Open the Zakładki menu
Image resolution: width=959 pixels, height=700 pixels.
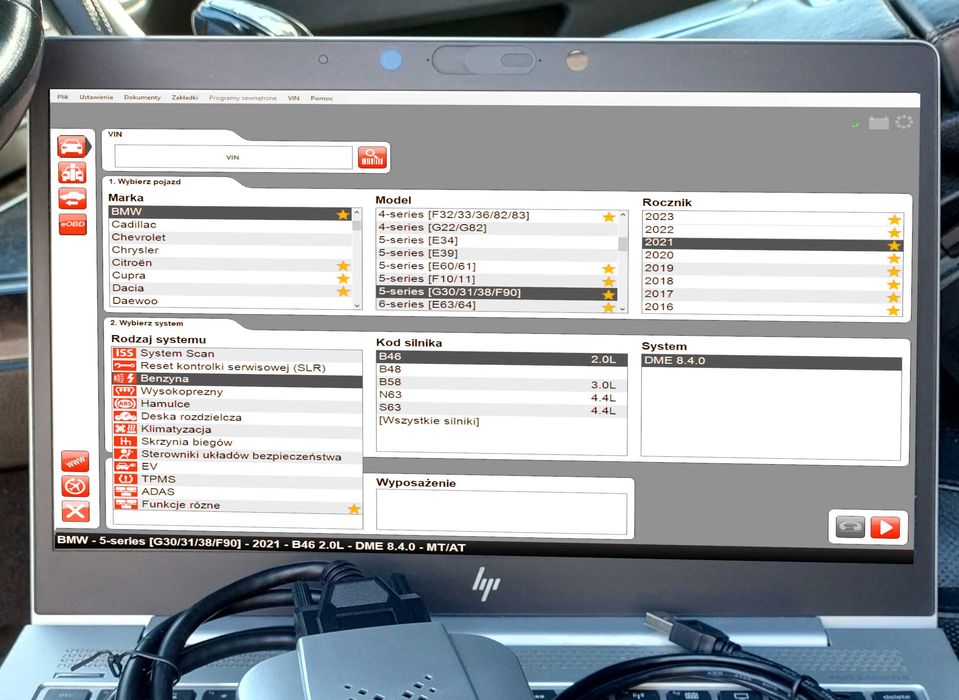pos(185,97)
